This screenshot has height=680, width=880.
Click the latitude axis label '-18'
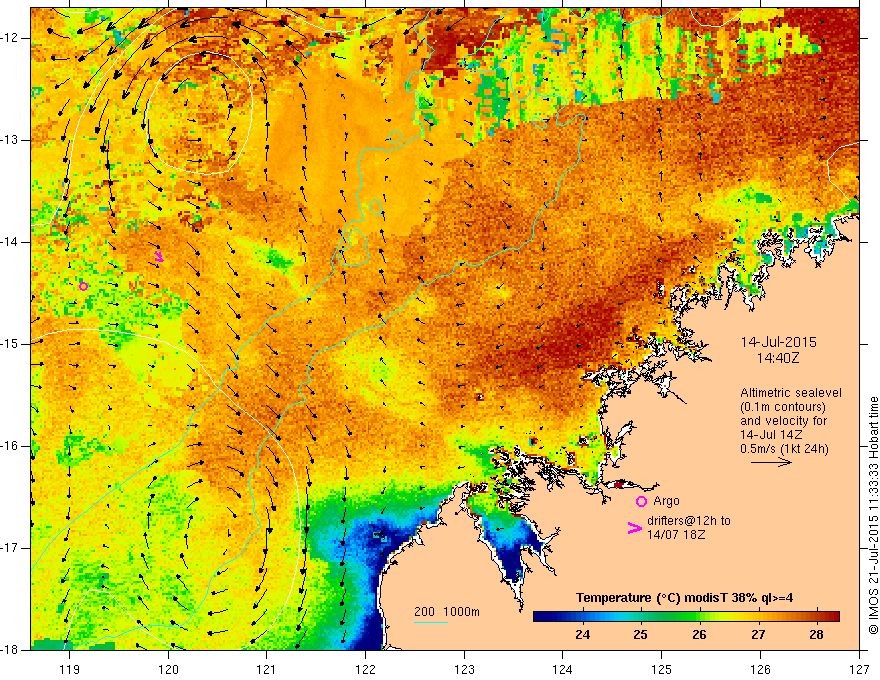pyautogui.click(x=10, y=650)
